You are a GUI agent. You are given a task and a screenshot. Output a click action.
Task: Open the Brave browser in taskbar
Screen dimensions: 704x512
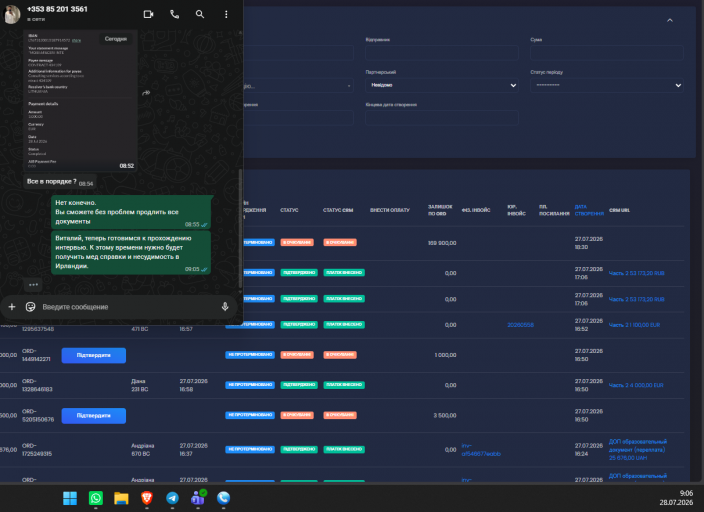(147, 498)
